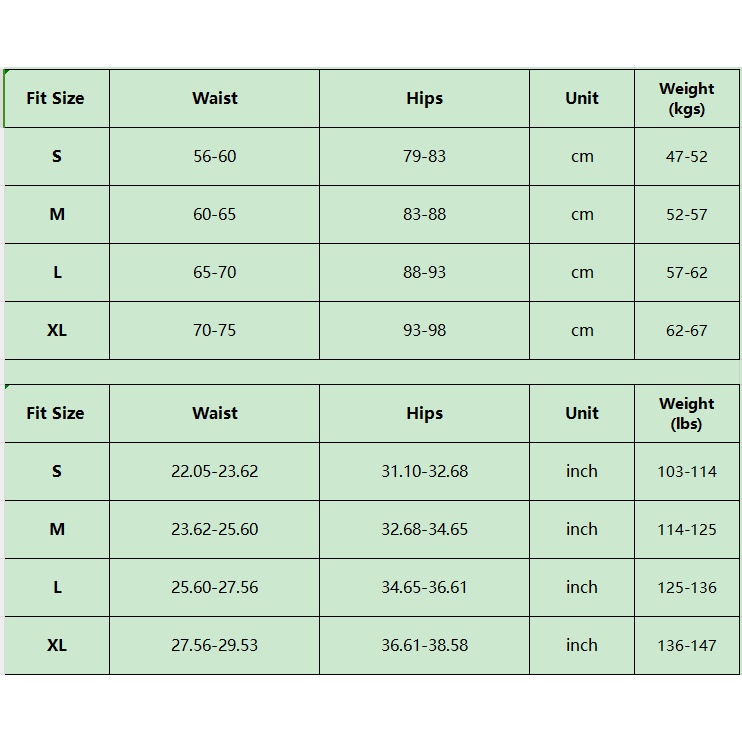Select the weight cell showing 52-57
This screenshot has height=742, width=742.
pyautogui.click(x=687, y=215)
